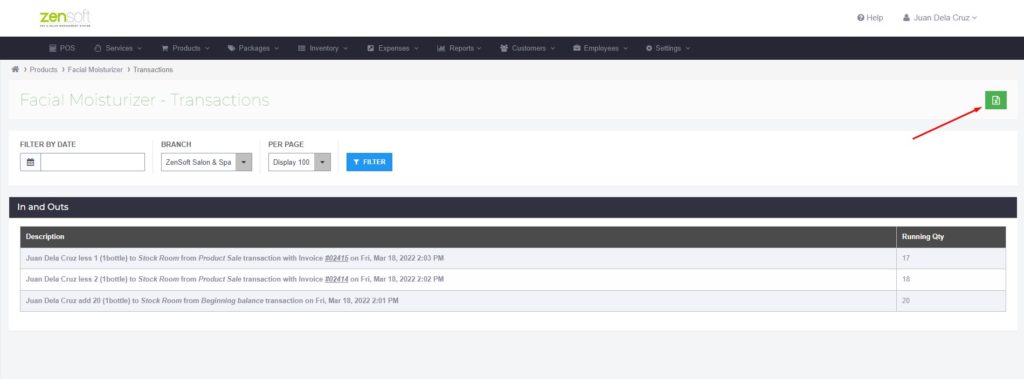Open the POS menu item
The image size is (1024, 379).
tap(63, 48)
